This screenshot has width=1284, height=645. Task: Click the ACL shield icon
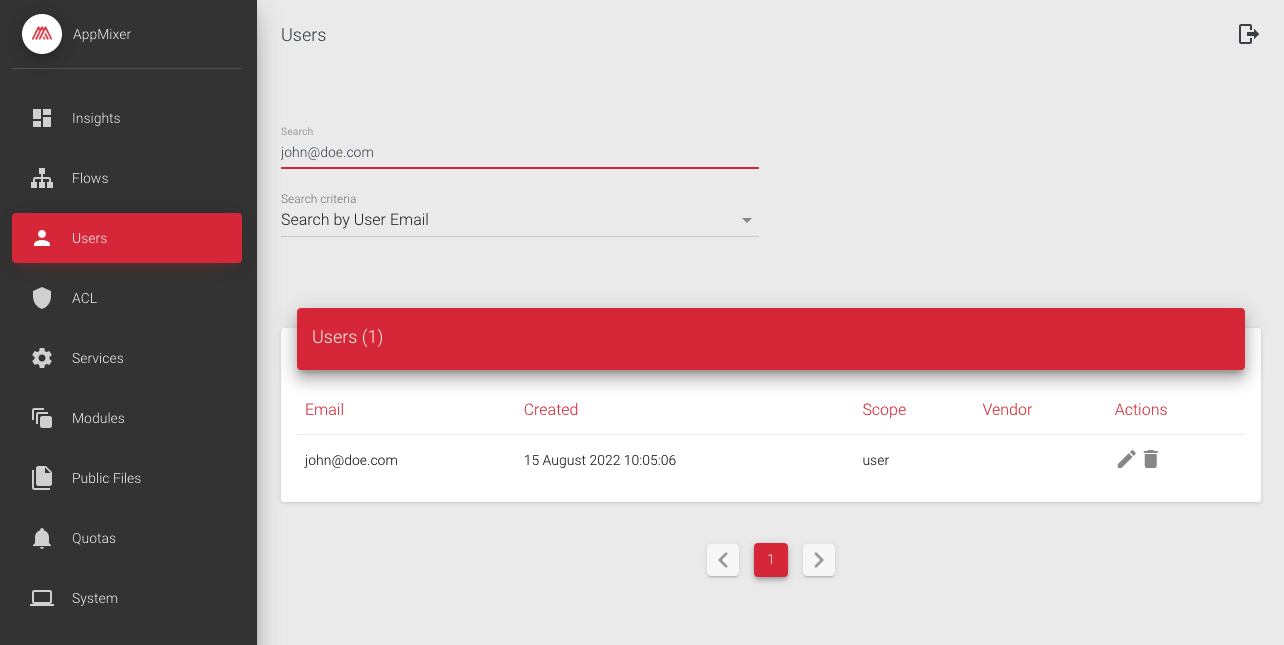pyautogui.click(x=42, y=298)
